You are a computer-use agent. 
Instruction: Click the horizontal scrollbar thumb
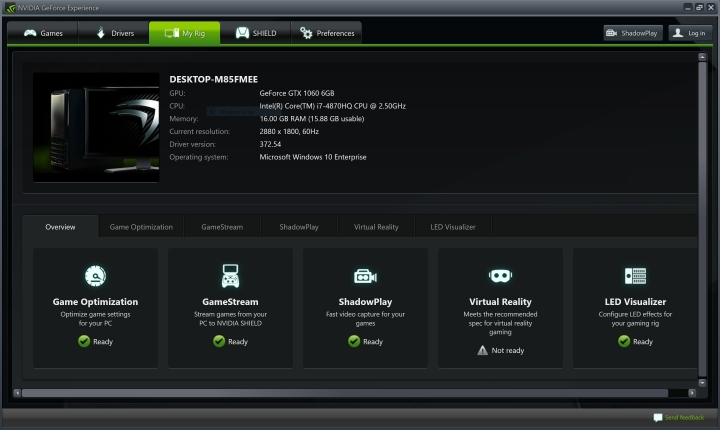[345, 393]
